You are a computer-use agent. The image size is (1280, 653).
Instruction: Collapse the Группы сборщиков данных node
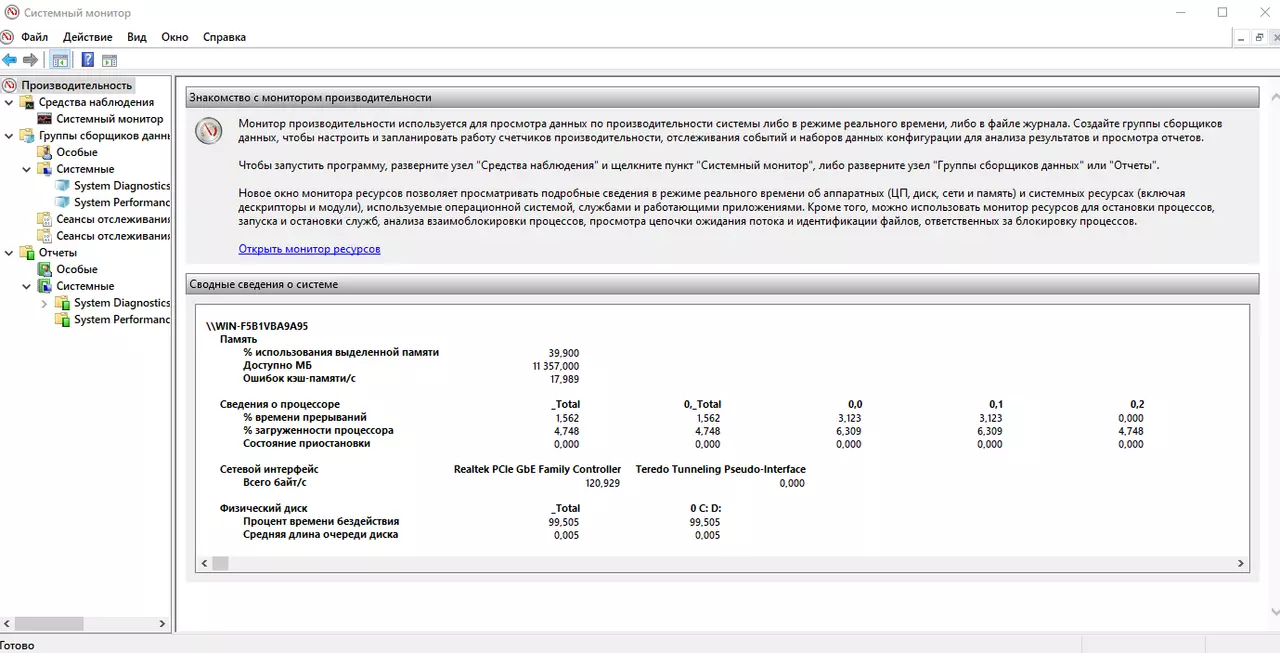coord(10,136)
